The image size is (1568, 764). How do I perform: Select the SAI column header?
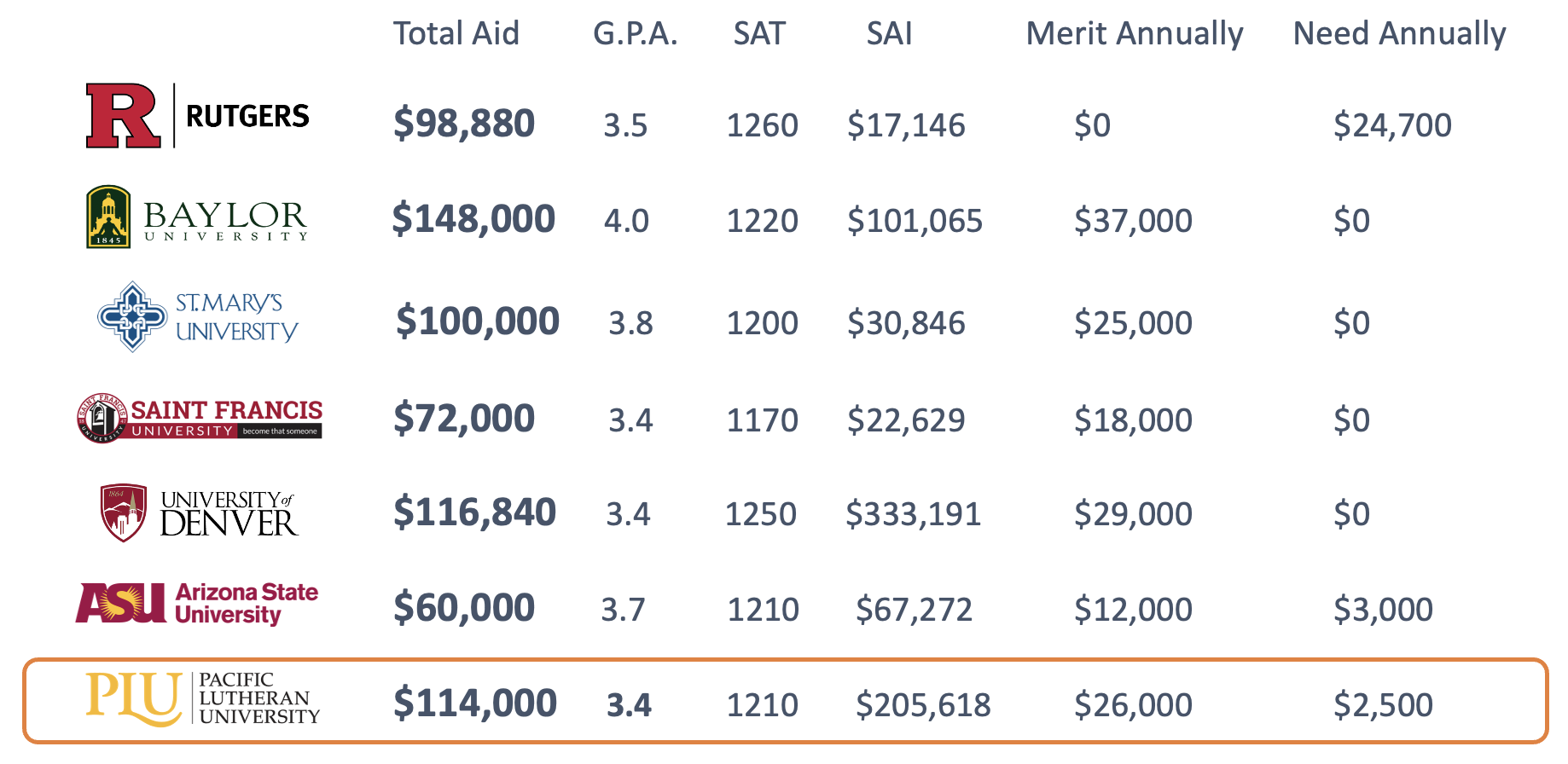click(889, 34)
